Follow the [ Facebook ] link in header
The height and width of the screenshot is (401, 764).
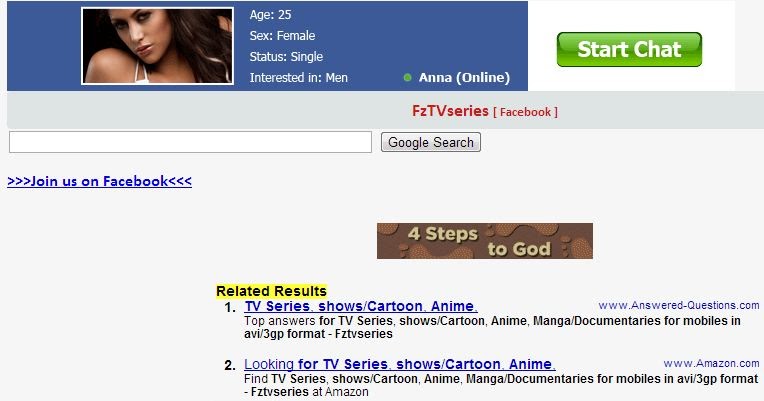(x=525, y=112)
